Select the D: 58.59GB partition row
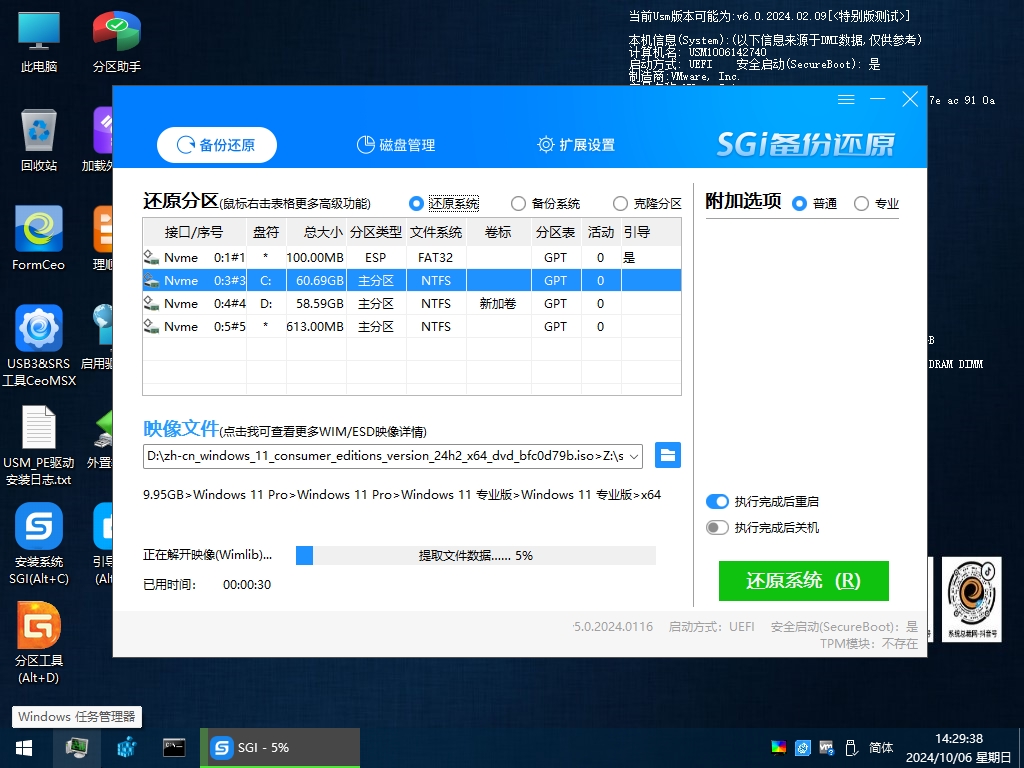This screenshot has height=768, width=1024. point(412,303)
